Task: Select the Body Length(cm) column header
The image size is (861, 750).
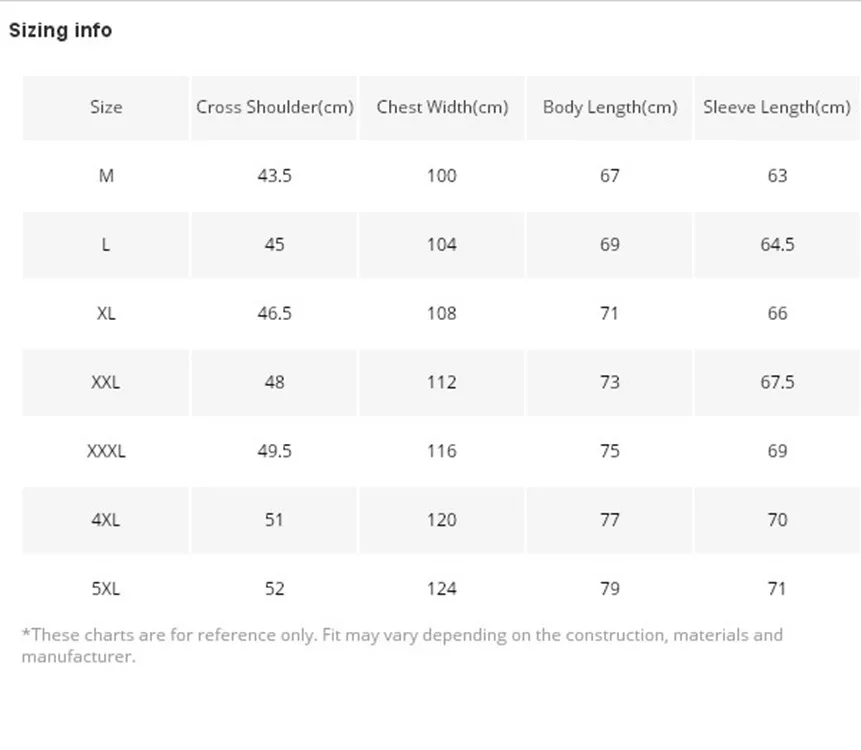Action: 609,107
